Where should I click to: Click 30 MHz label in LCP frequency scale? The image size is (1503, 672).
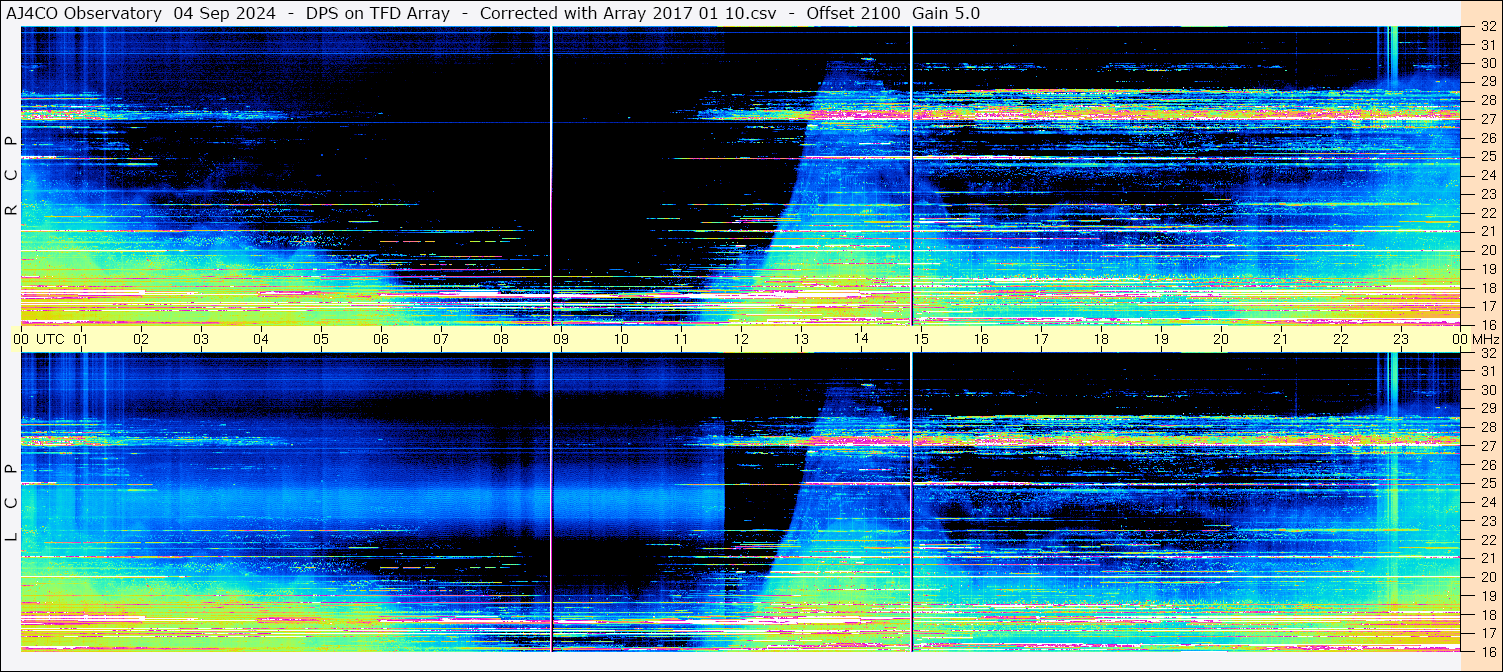point(1487,390)
